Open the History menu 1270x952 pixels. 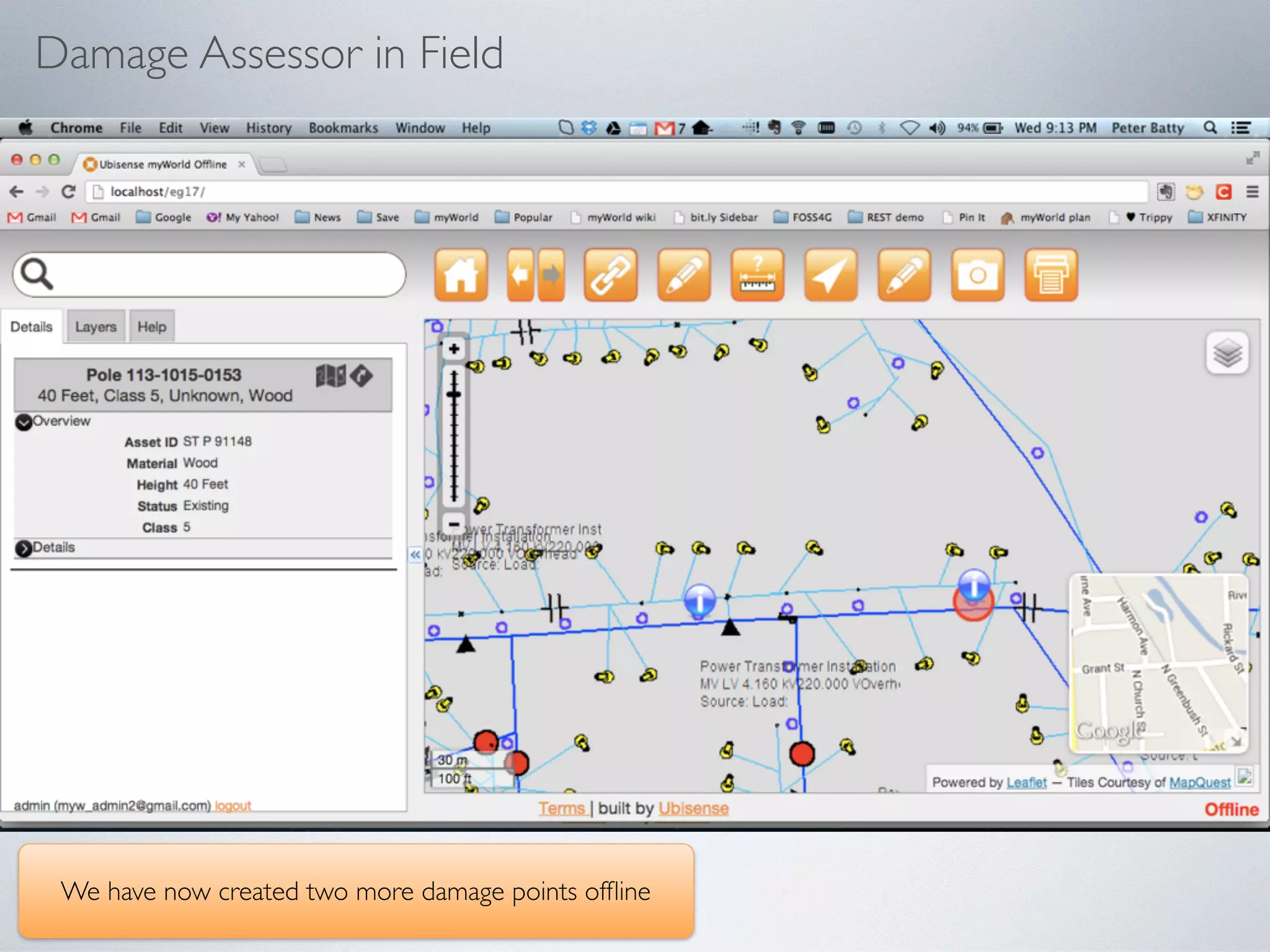pos(269,128)
